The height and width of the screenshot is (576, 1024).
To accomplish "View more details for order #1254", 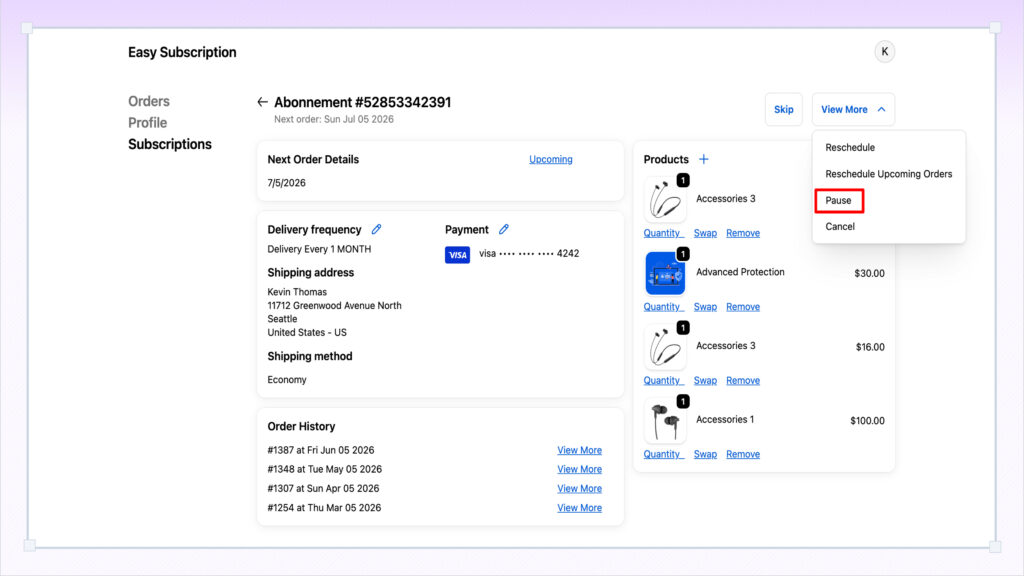I will pos(579,507).
